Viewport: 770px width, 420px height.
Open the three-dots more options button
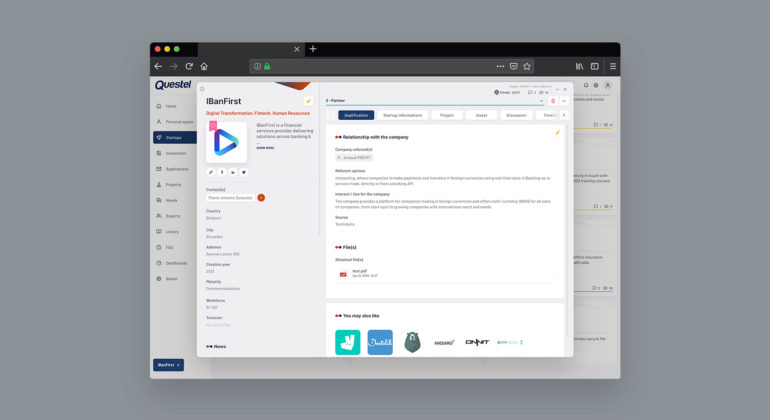564,101
